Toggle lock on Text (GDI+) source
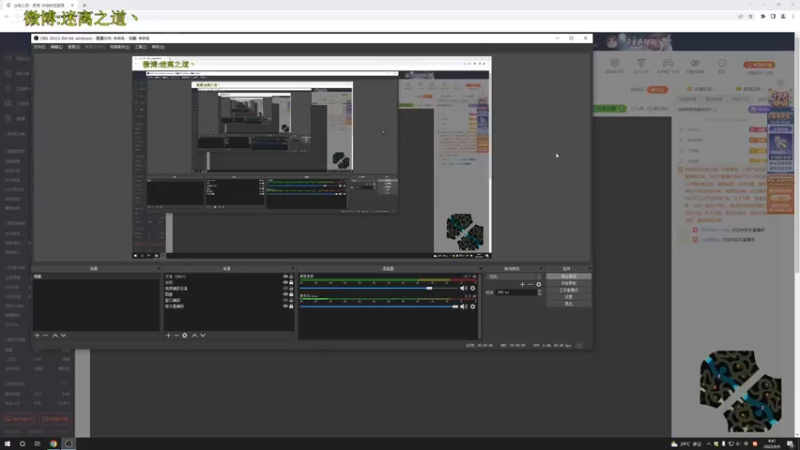800x450 pixels. pyautogui.click(x=291, y=277)
